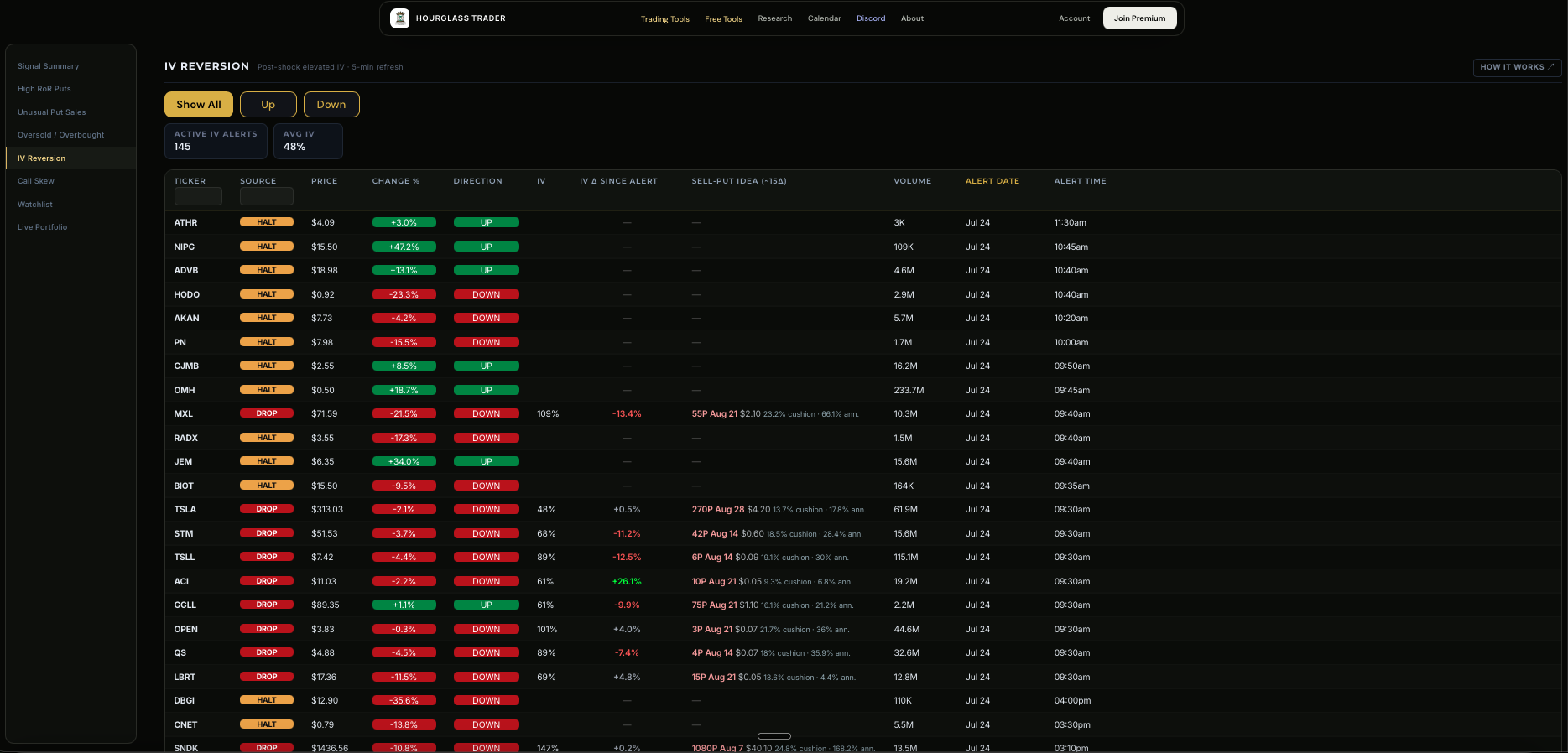Sort by Alert Time column header

1081,181
